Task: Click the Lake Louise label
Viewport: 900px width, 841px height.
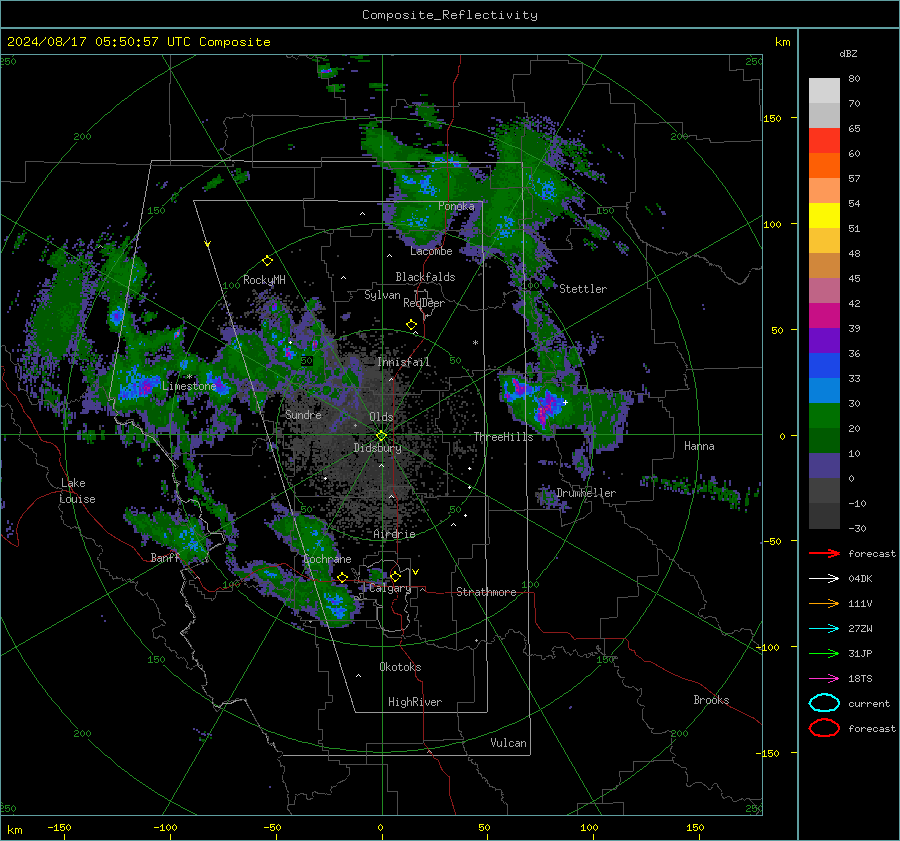Action: pos(77,491)
